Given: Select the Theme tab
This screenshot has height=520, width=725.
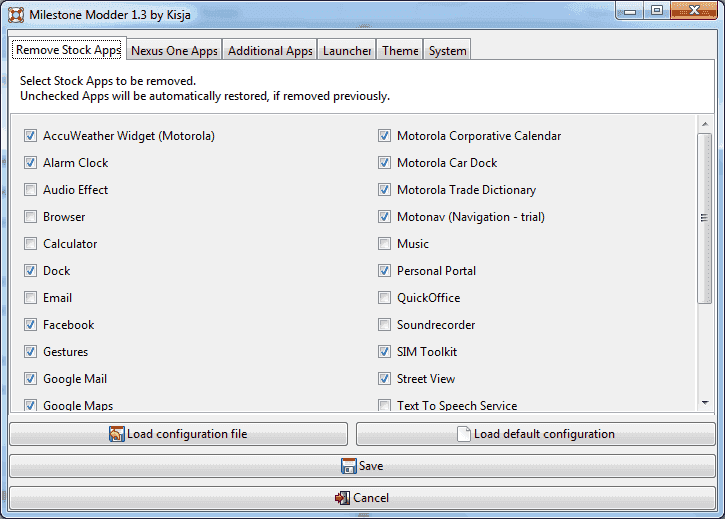Looking at the screenshot, I should pos(400,51).
